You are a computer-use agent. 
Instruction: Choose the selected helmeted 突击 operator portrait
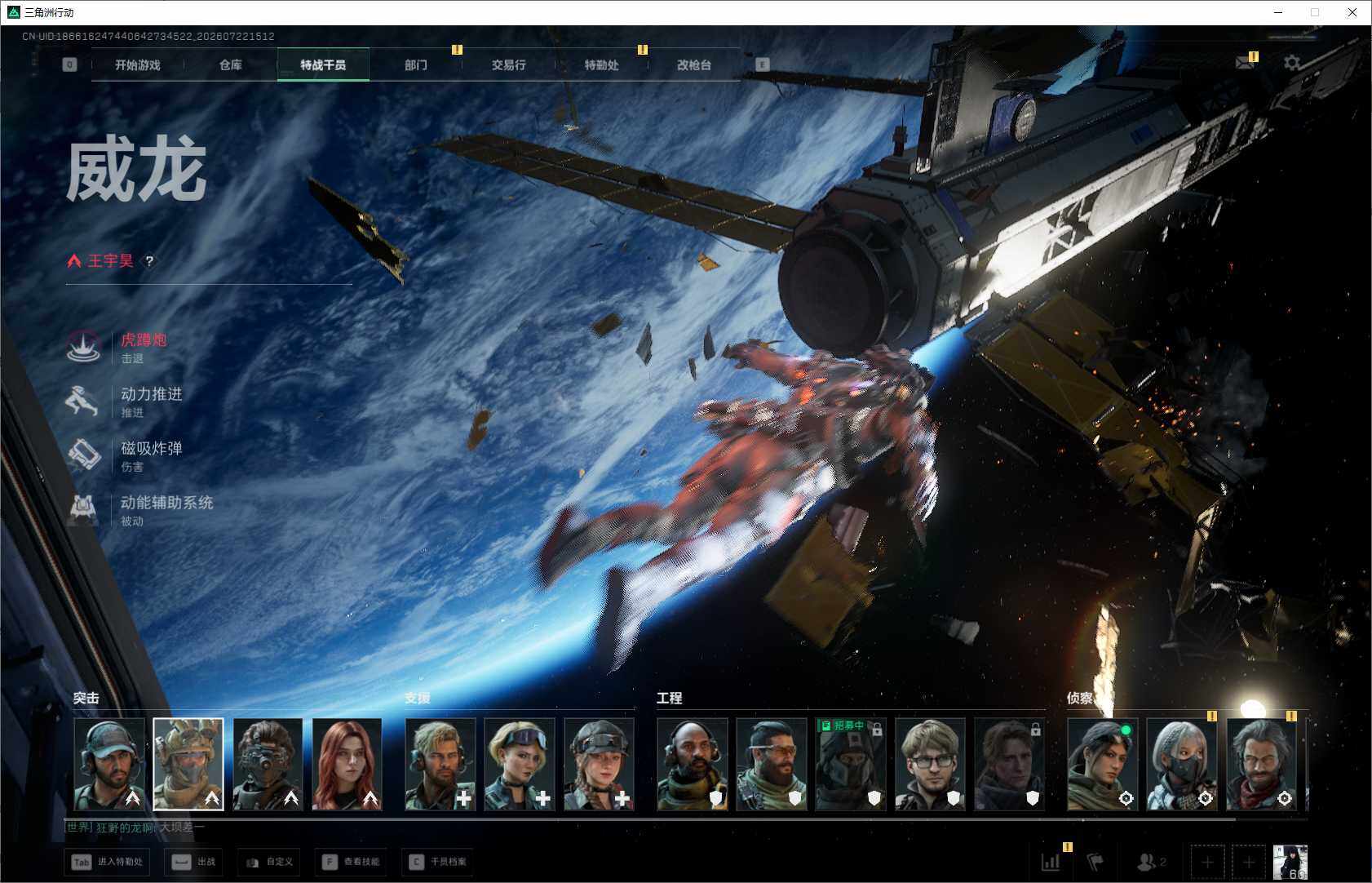[188, 765]
